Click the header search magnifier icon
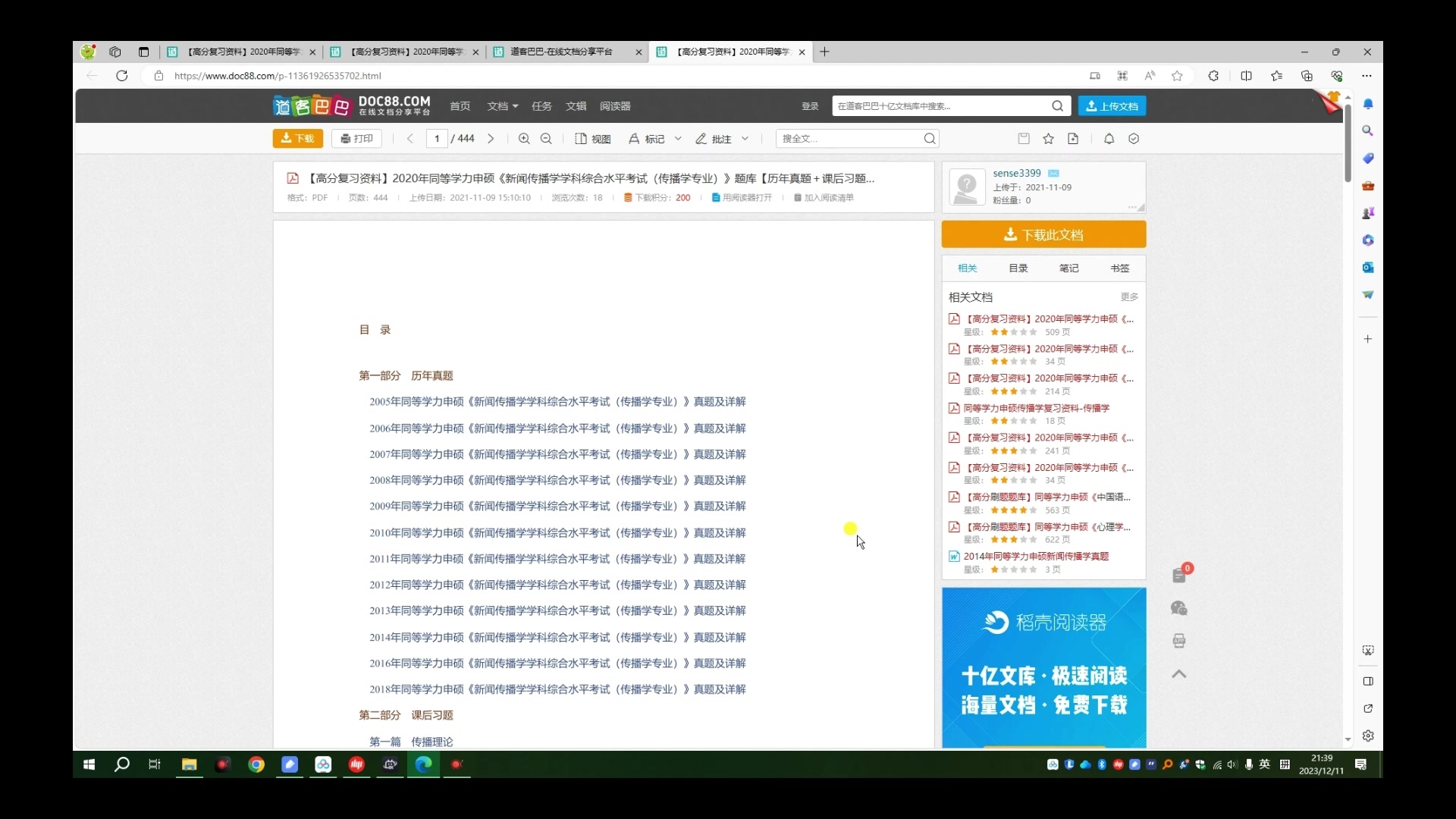The width and height of the screenshot is (1456, 819). pyautogui.click(x=1058, y=106)
